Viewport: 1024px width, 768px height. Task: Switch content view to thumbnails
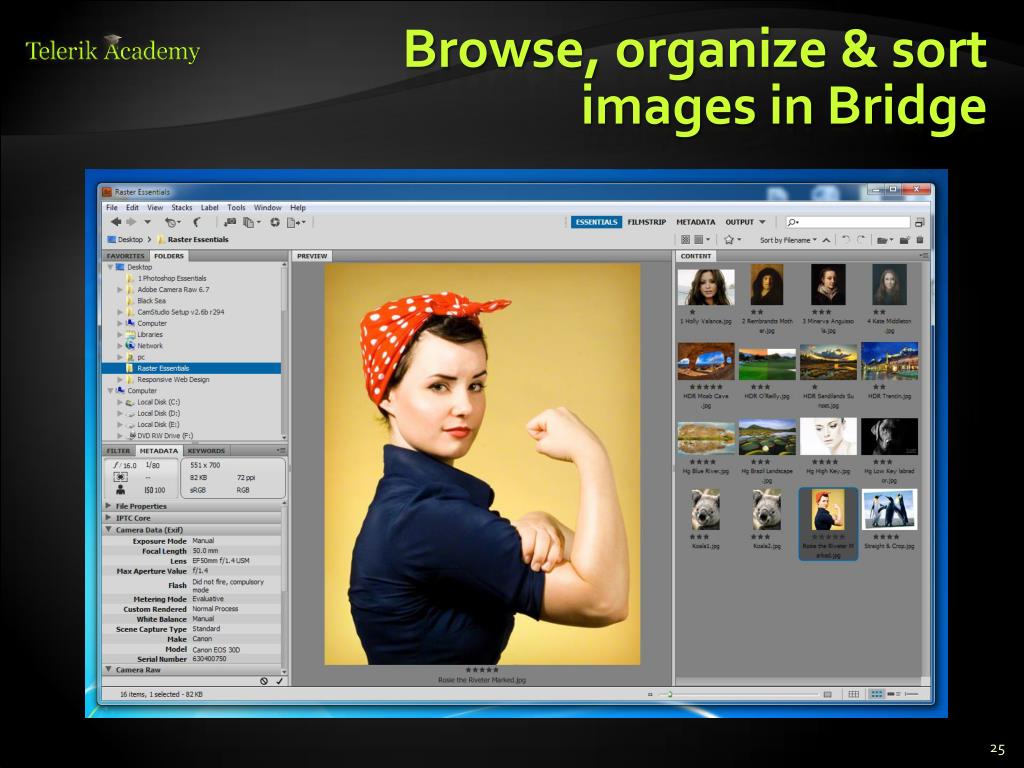coord(876,694)
